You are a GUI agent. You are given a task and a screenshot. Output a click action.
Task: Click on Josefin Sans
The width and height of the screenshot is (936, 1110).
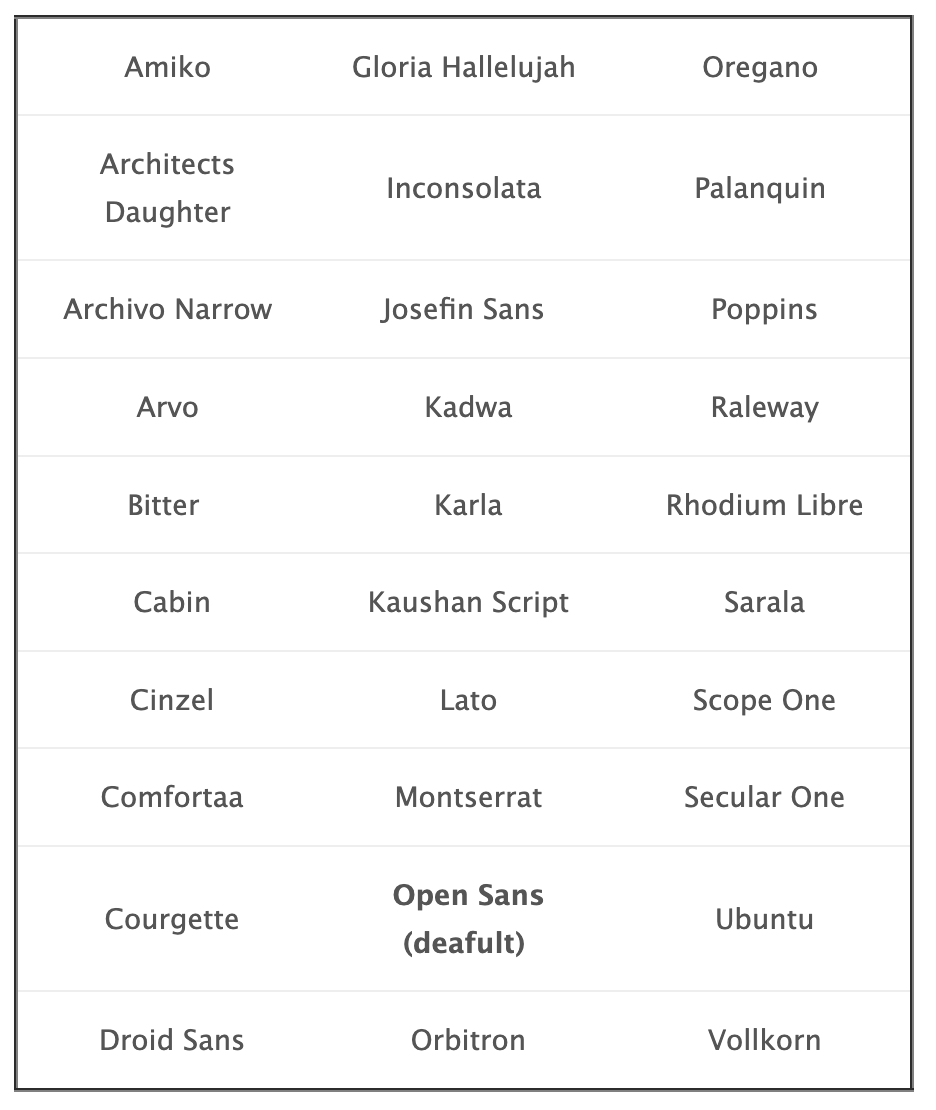click(464, 309)
